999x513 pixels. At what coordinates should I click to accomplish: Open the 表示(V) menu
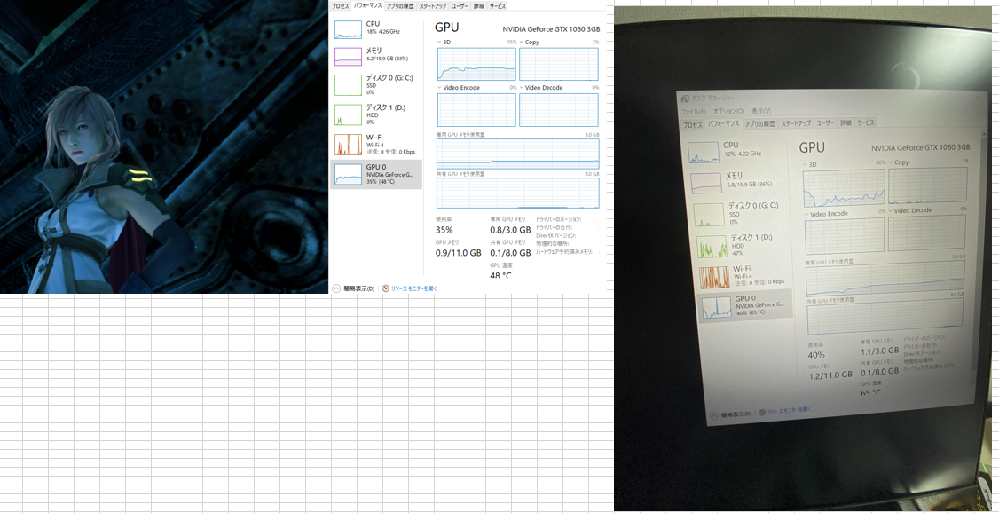click(x=761, y=111)
